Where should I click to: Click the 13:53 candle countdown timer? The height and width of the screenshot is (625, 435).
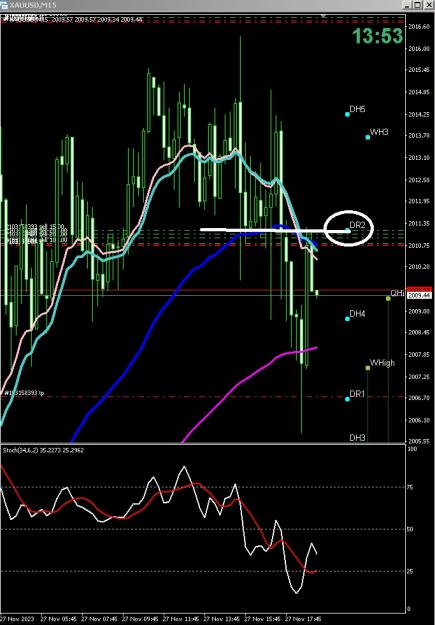(x=377, y=36)
